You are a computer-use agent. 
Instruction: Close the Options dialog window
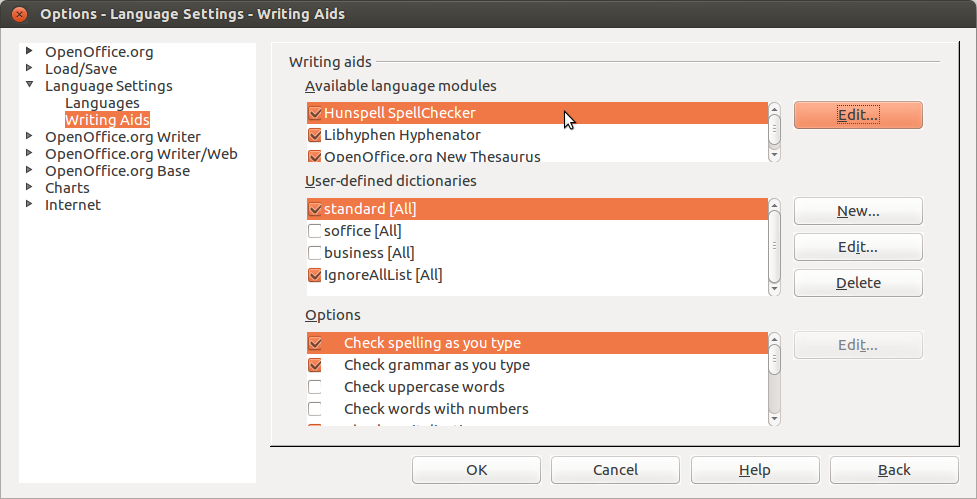click(x=18, y=15)
